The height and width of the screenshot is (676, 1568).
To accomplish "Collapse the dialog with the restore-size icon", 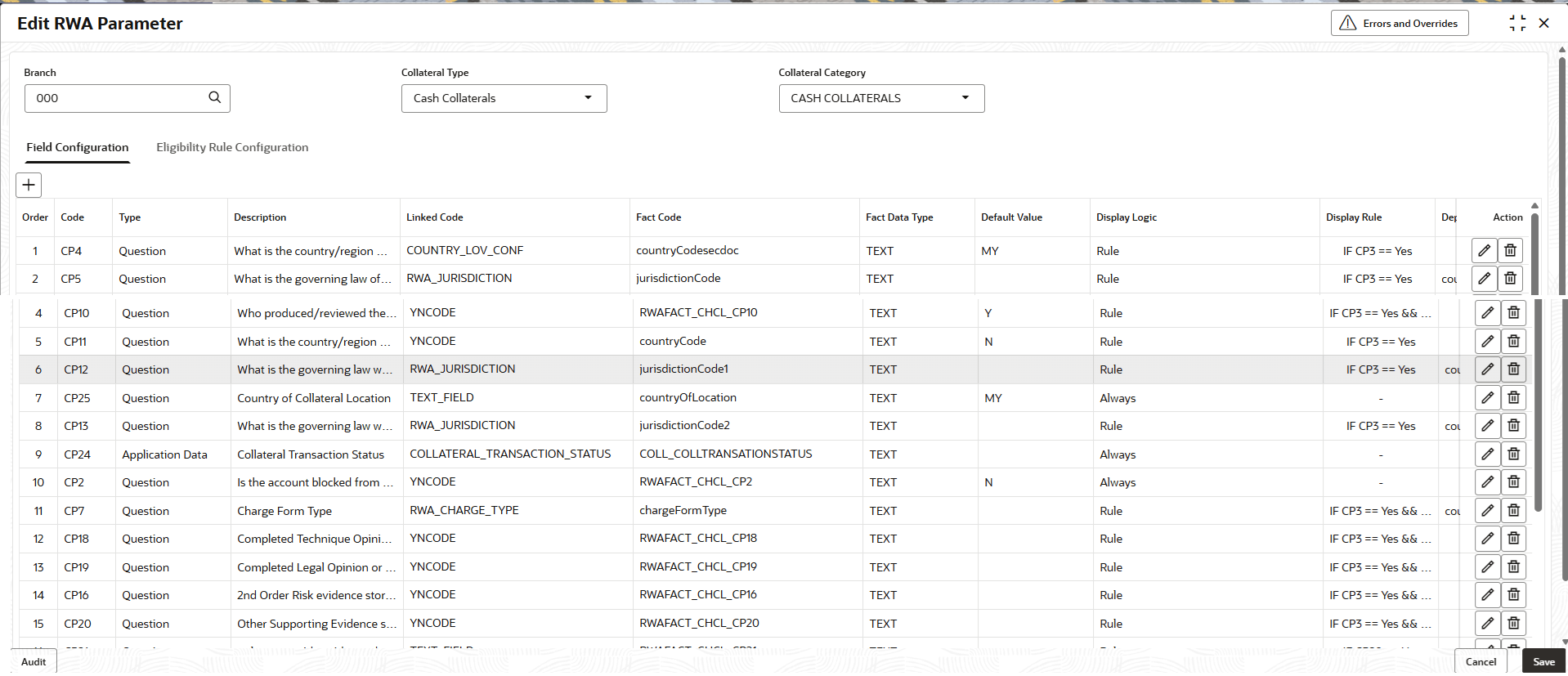I will coord(1517,24).
